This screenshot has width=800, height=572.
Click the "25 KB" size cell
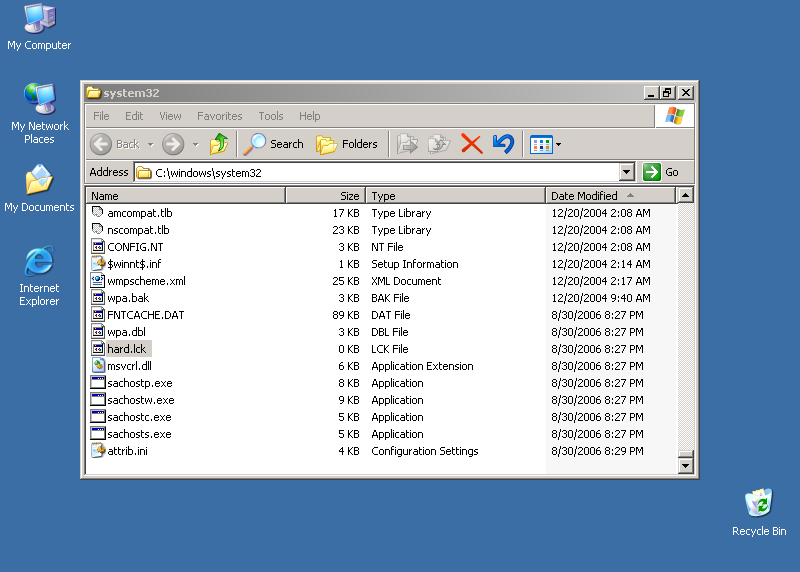[x=346, y=281]
